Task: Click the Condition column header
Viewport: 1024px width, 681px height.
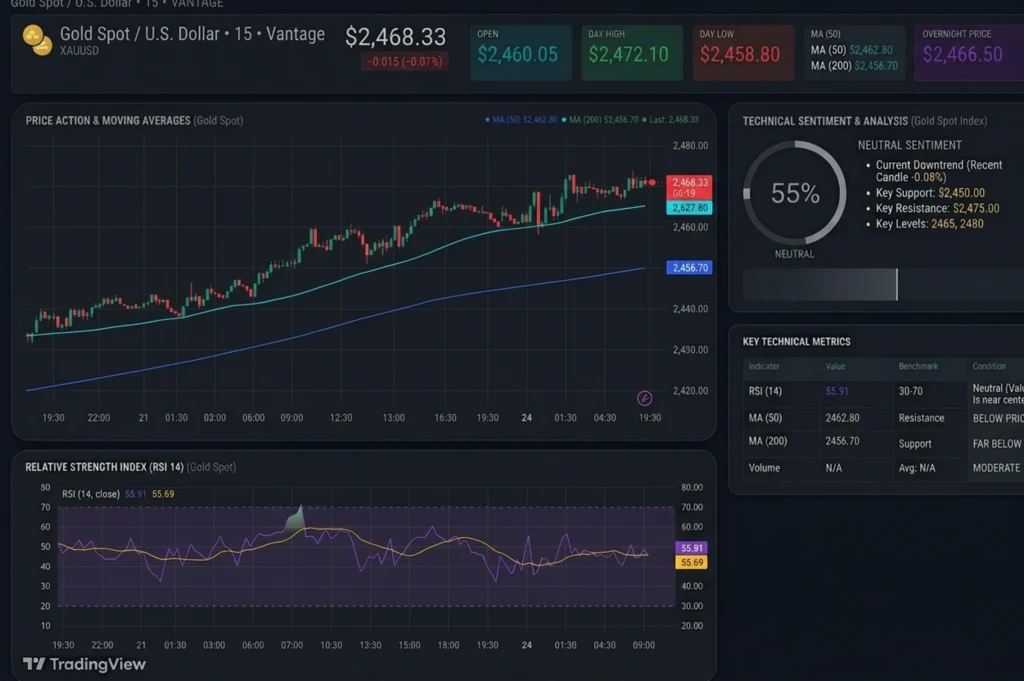Action: point(989,366)
